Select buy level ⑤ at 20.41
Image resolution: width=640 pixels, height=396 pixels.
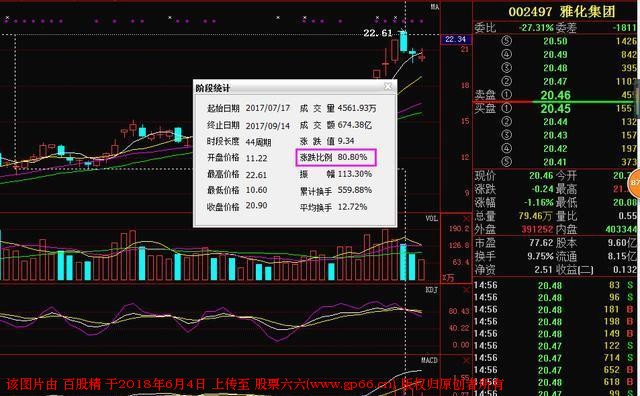point(556,162)
